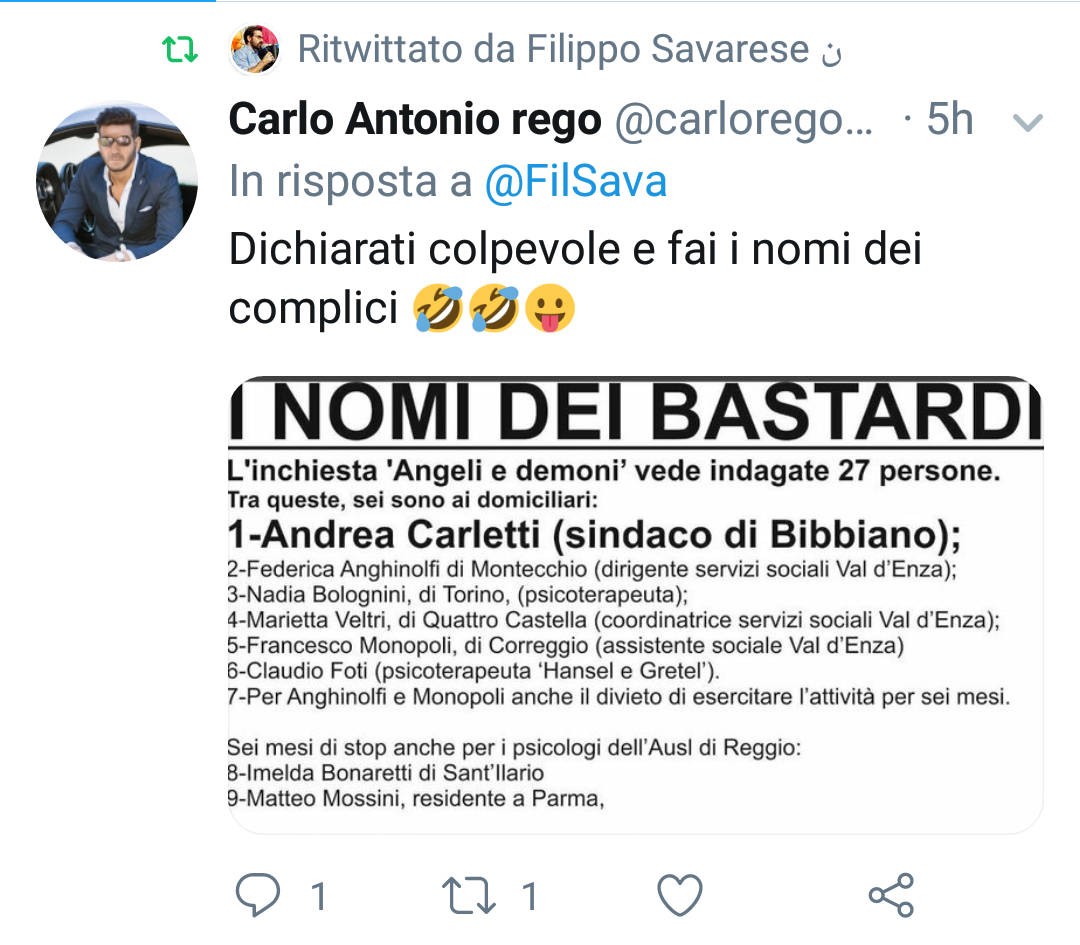This screenshot has height=945, width=1080.
Task: Click 'Ritwittato da Filippo Savarese' label
Action: coord(553,49)
